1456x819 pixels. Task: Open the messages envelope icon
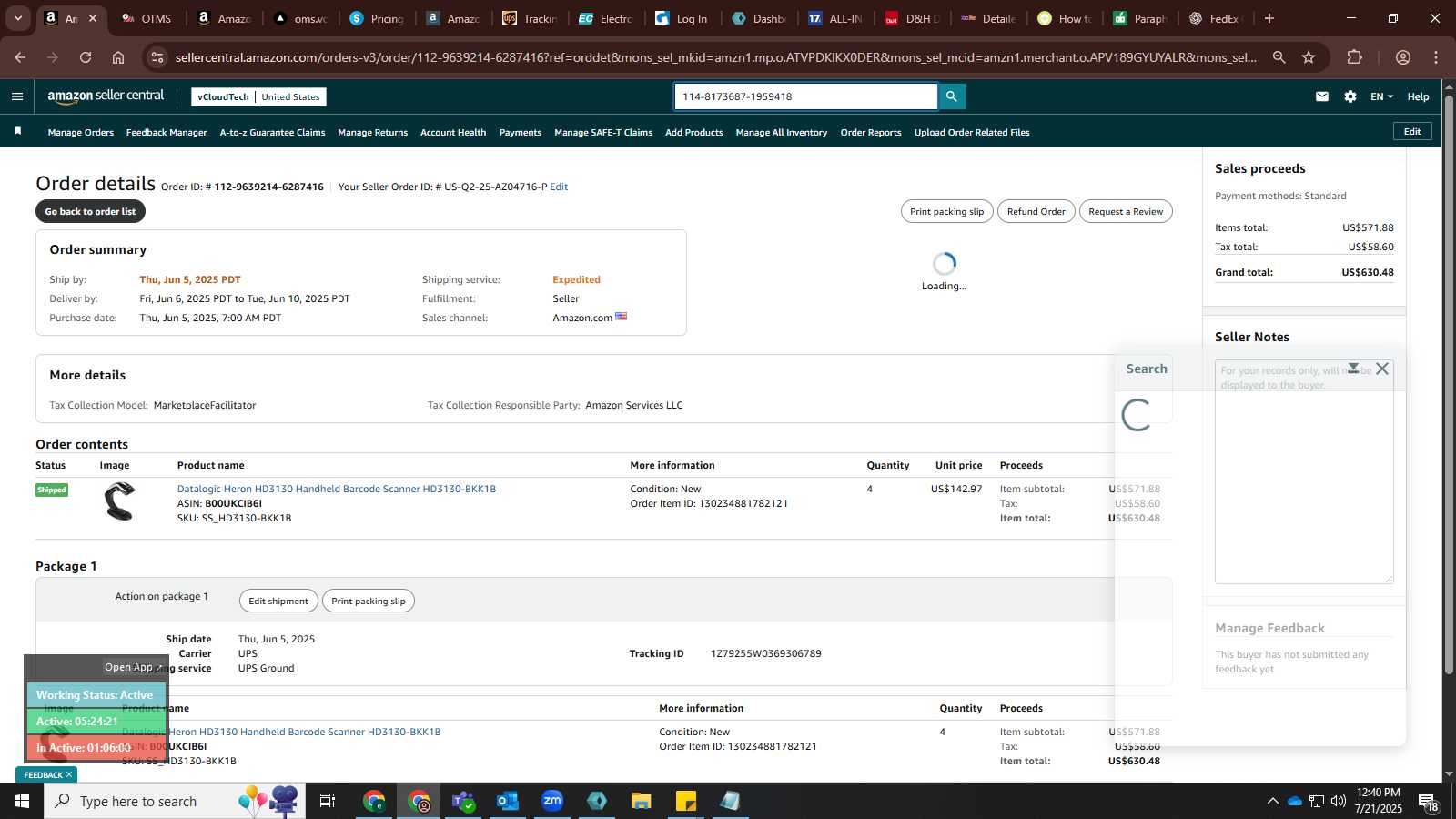pos(1322,96)
